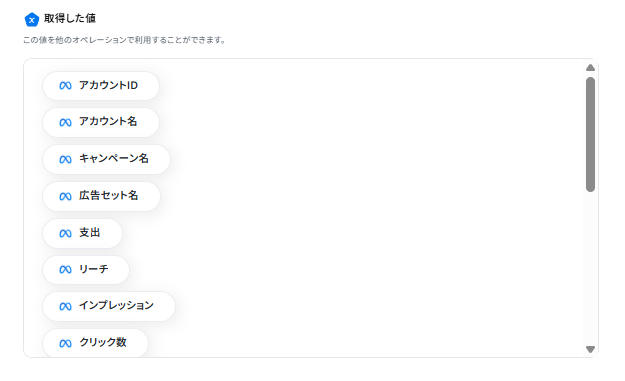Click the Meta icon beside アカウント名
Screen dimensions: 625x381
65,122
